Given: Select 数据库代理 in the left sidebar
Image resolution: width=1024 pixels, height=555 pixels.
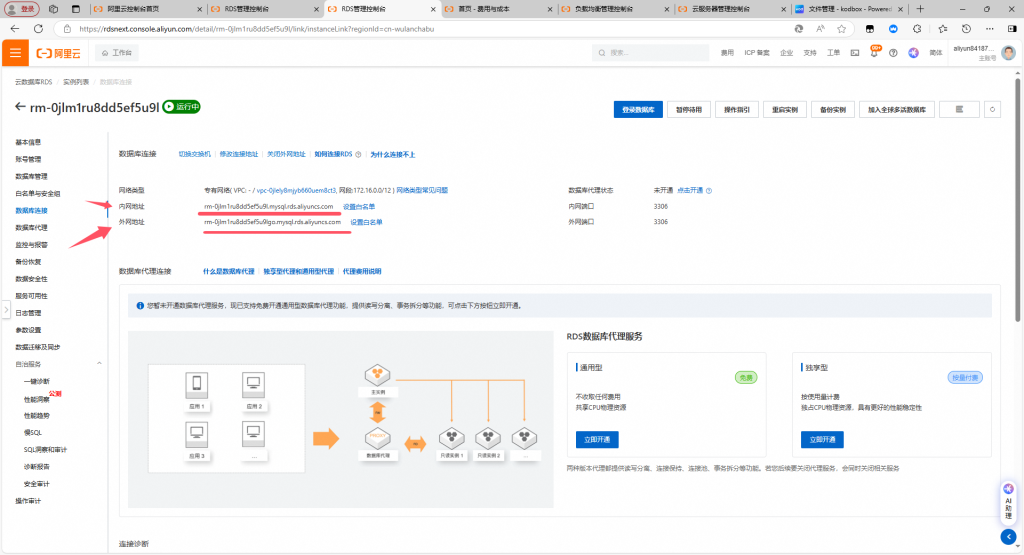Looking at the screenshot, I should 31,228.
